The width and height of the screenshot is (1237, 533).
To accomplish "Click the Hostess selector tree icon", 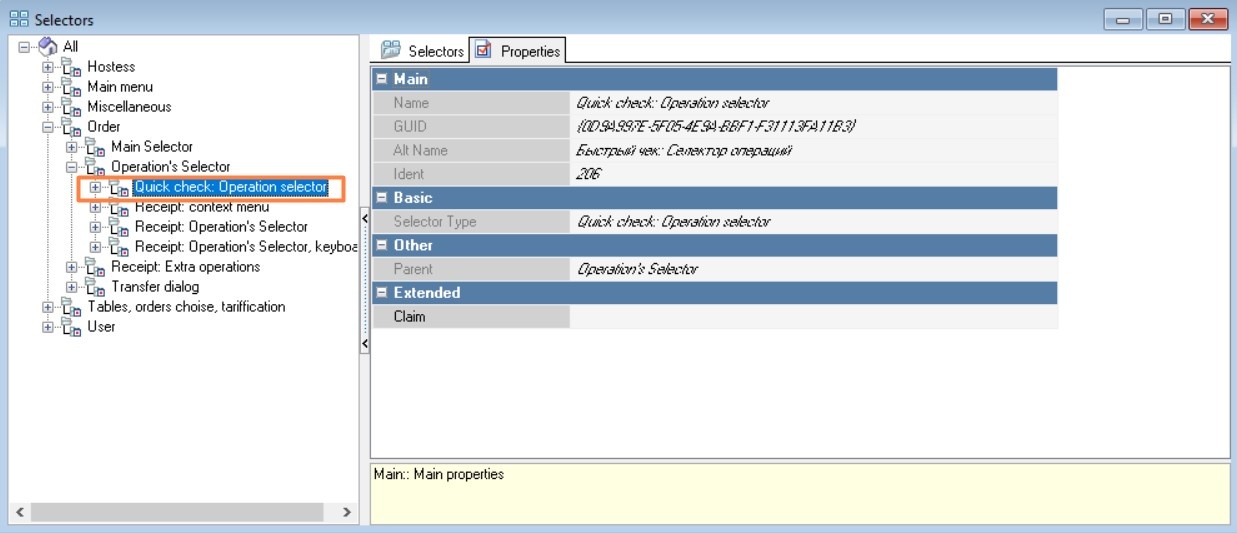I will pos(72,67).
